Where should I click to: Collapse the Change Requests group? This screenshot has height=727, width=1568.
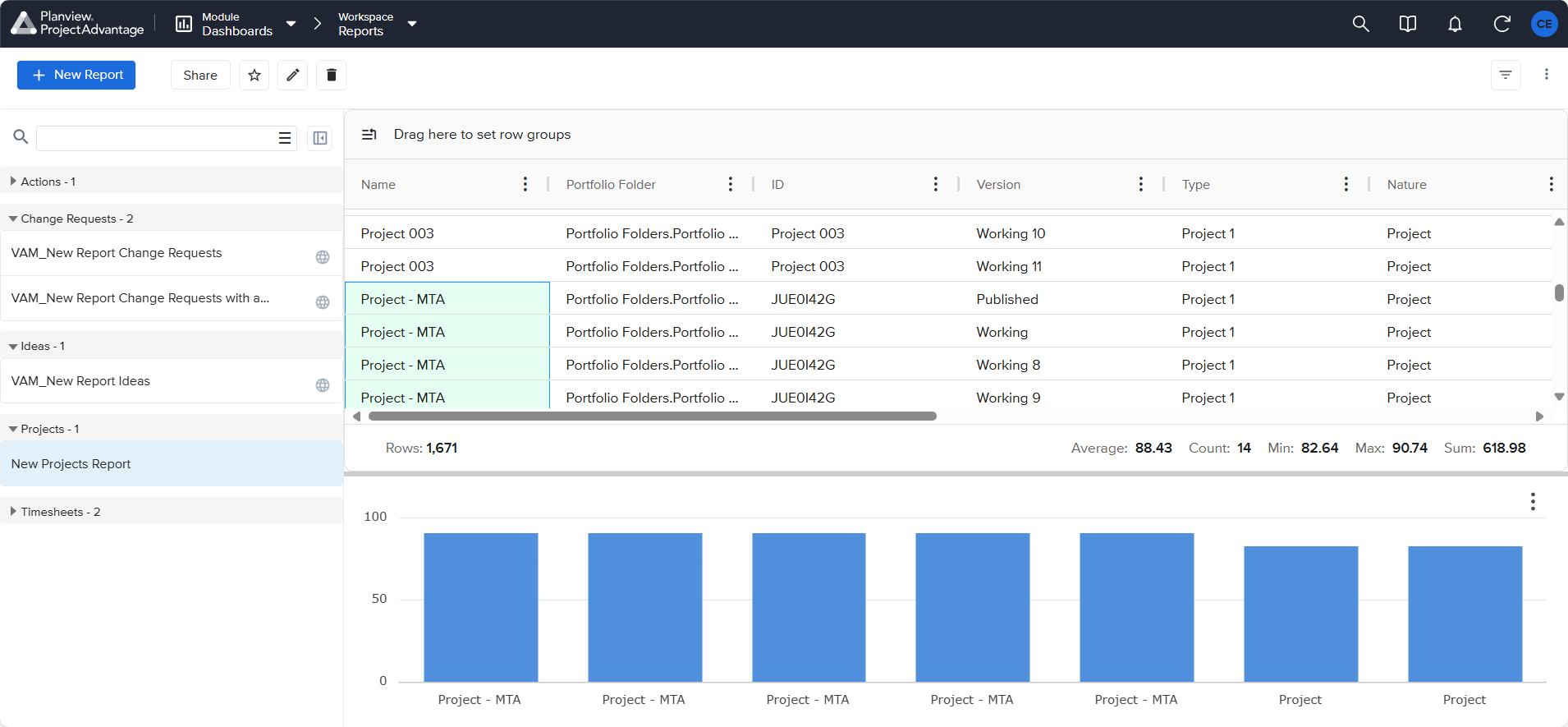[x=13, y=219]
